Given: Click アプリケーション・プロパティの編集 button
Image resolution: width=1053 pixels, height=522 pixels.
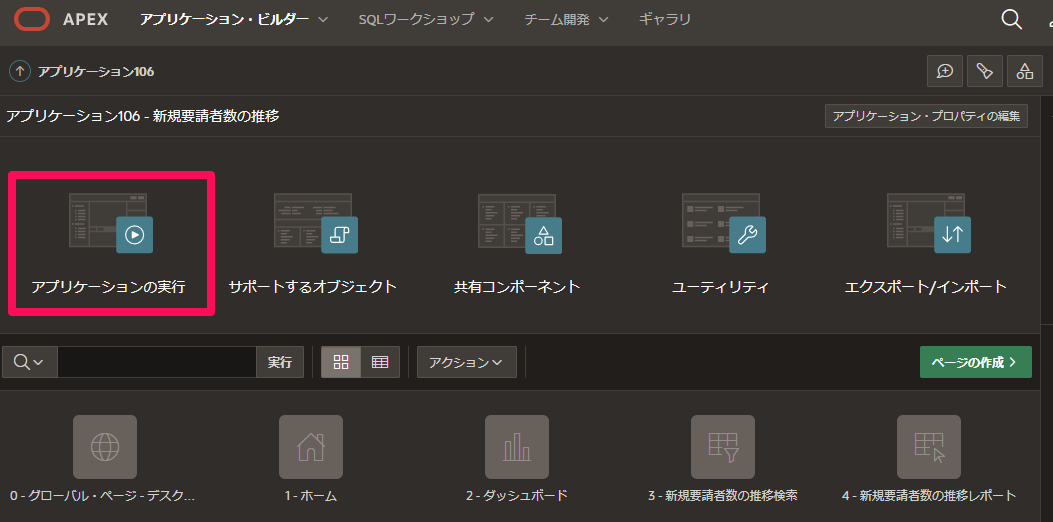Looking at the screenshot, I should [926, 116].
